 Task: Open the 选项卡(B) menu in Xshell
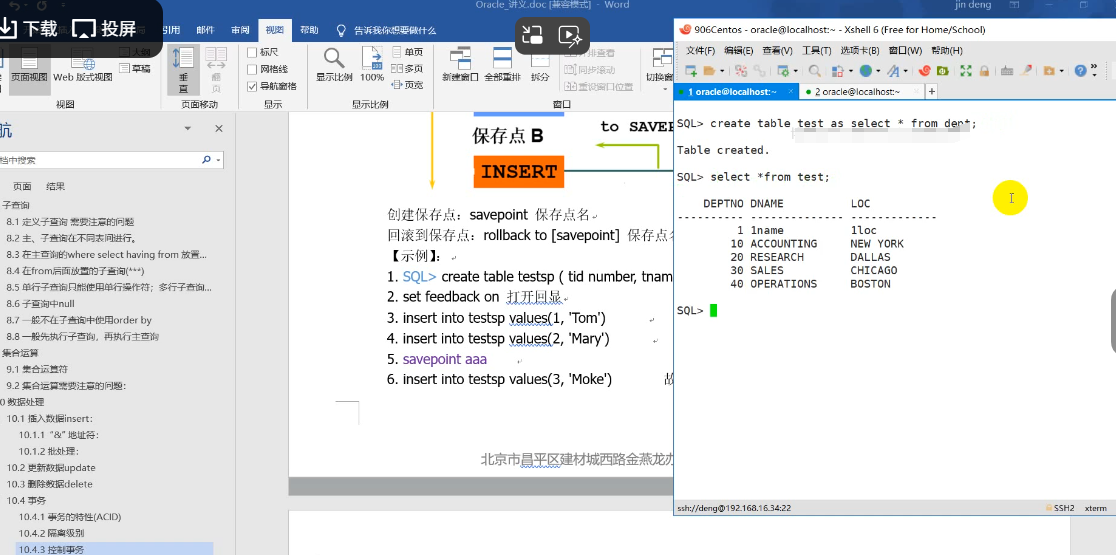click(859, 51)
